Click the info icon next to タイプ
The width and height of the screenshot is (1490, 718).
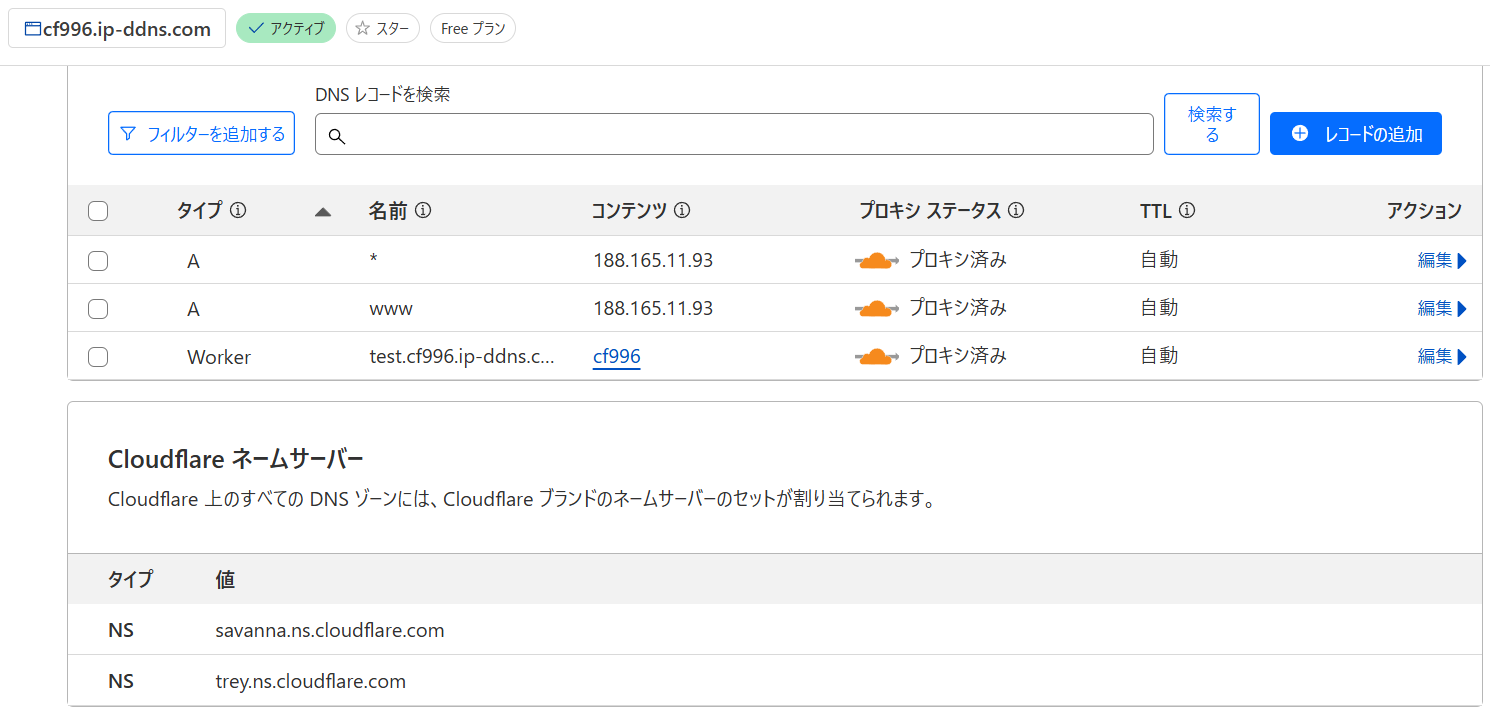coord(238,211)
